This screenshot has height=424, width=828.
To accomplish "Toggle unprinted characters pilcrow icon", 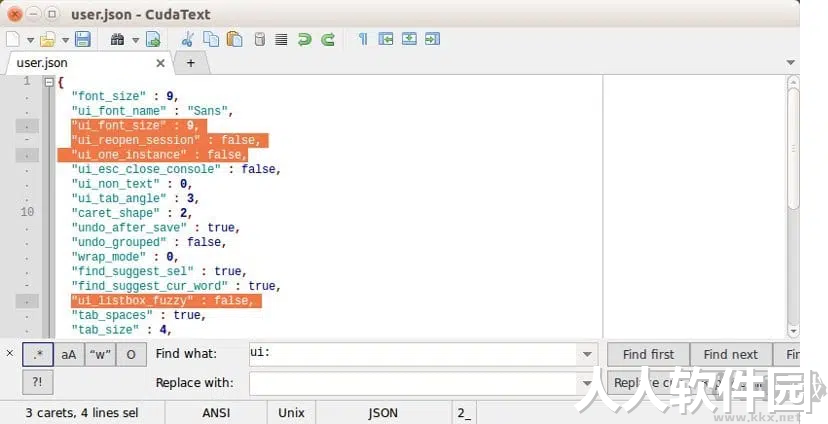I will coord(363,39).
